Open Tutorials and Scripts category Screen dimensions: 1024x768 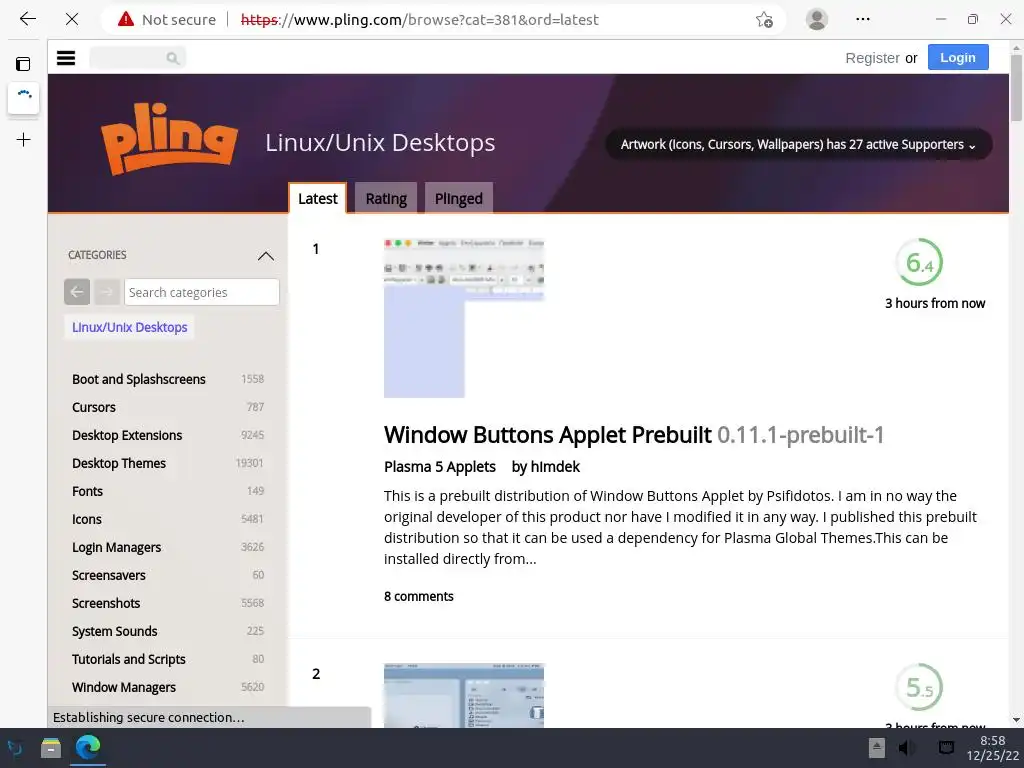[129, 660]
